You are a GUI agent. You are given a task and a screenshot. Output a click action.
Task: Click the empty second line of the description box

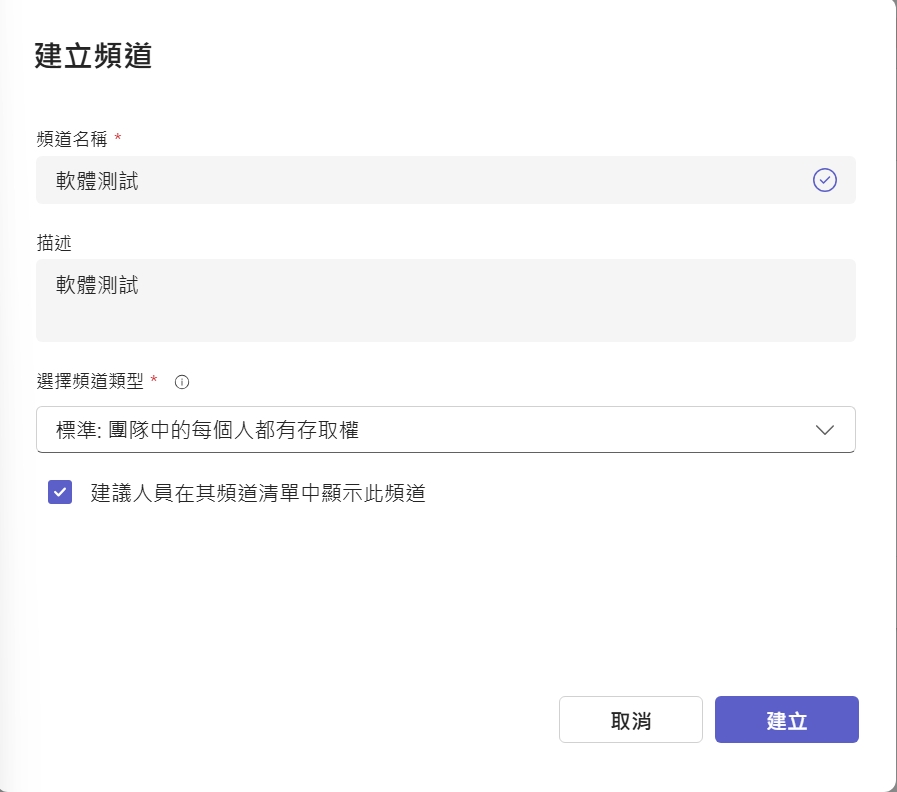pos(445,320)
